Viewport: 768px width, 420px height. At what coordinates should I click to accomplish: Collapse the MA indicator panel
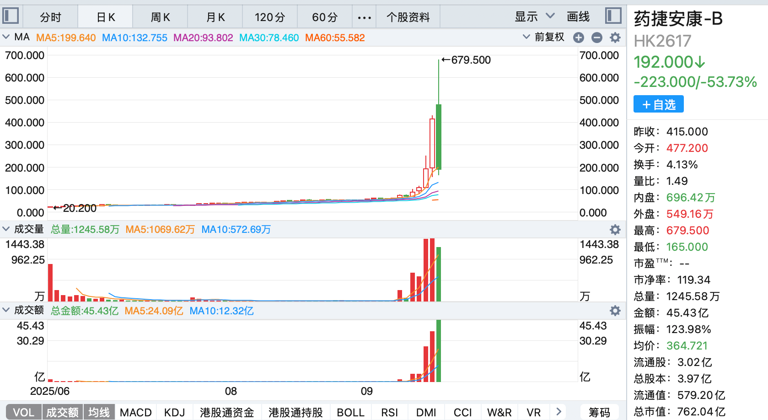point(8,38)
